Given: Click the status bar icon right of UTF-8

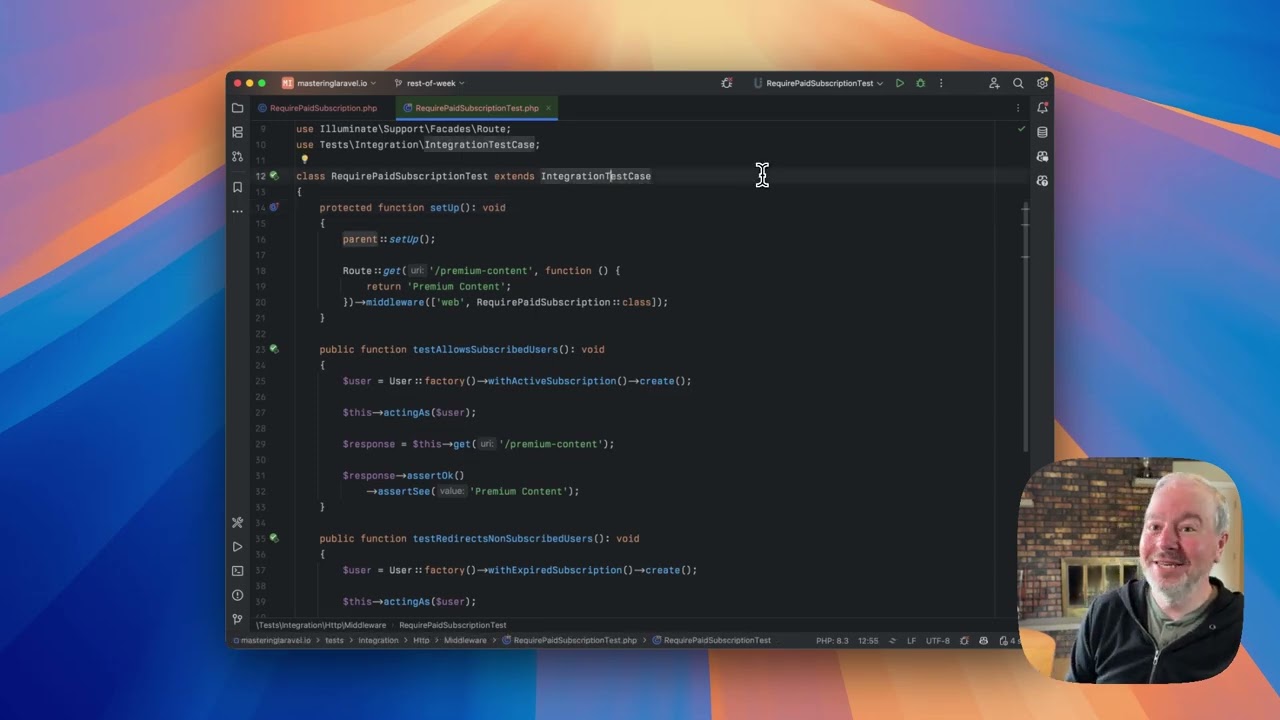Looking at the screenshot, I should [x=964, y=640].
